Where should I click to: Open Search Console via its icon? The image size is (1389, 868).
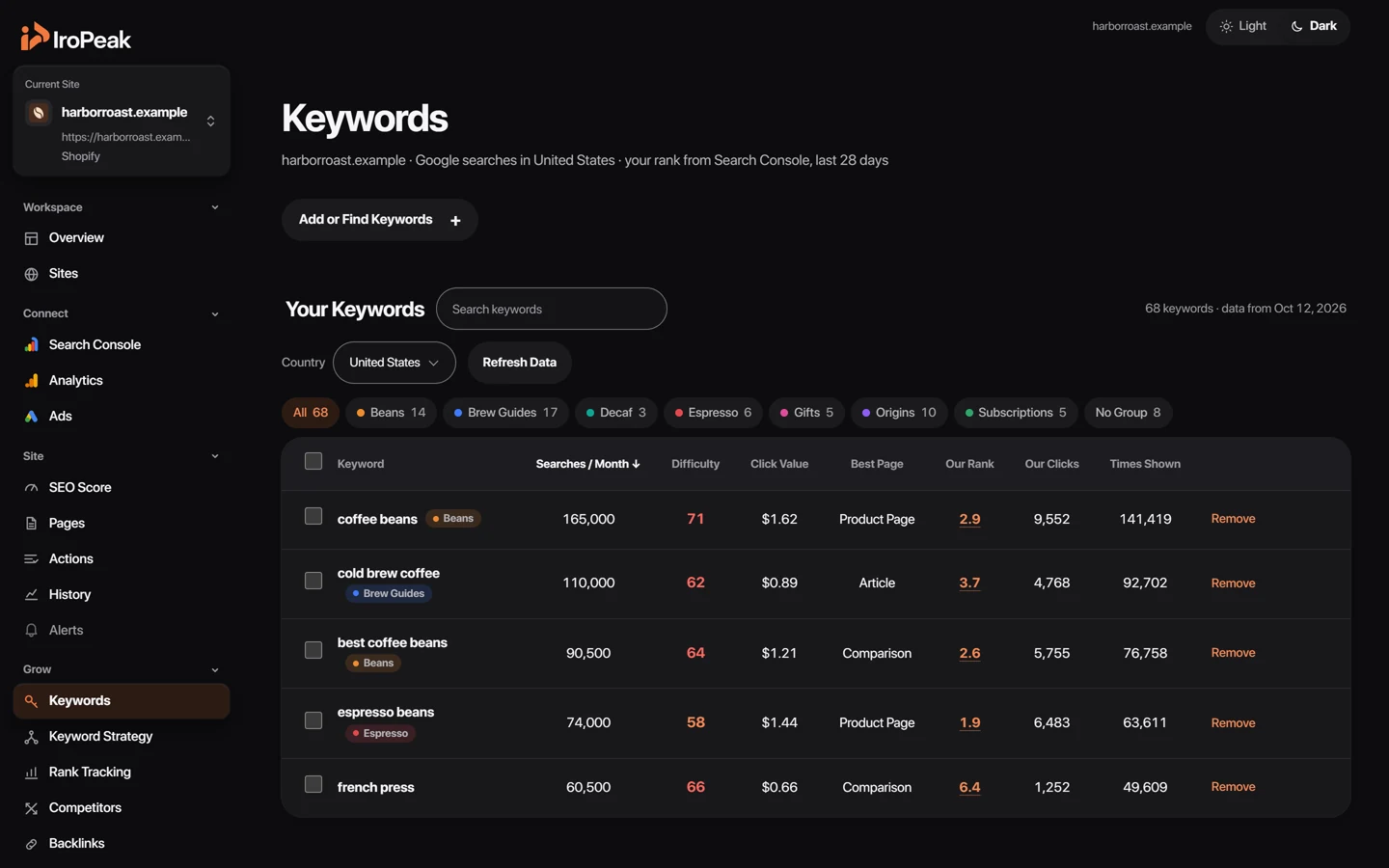31,344
